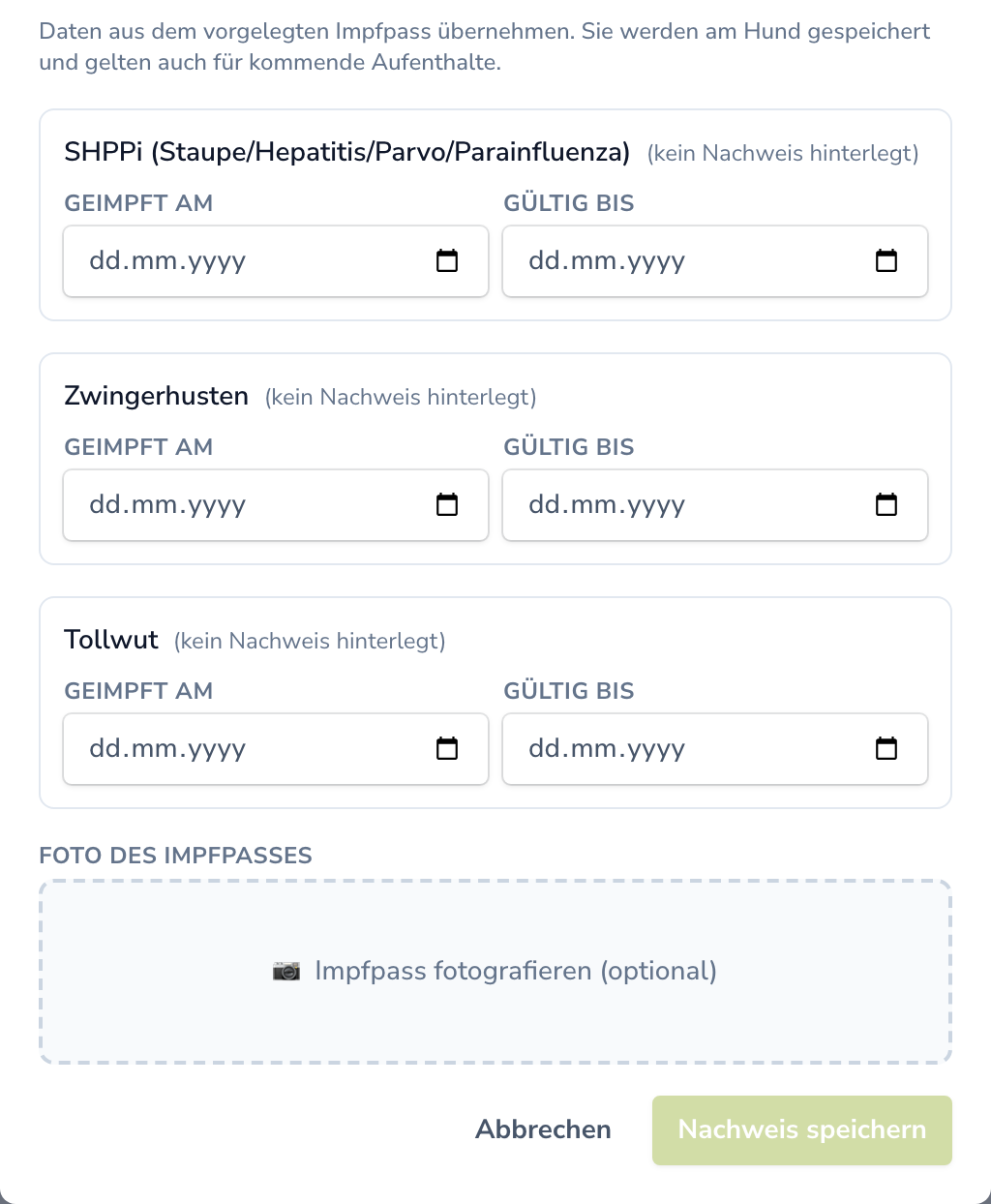Viewport: 991px width, 1204px height.
Task: Open calendar picker for Zwingerhusten Gültig bis
Action: 886,504
